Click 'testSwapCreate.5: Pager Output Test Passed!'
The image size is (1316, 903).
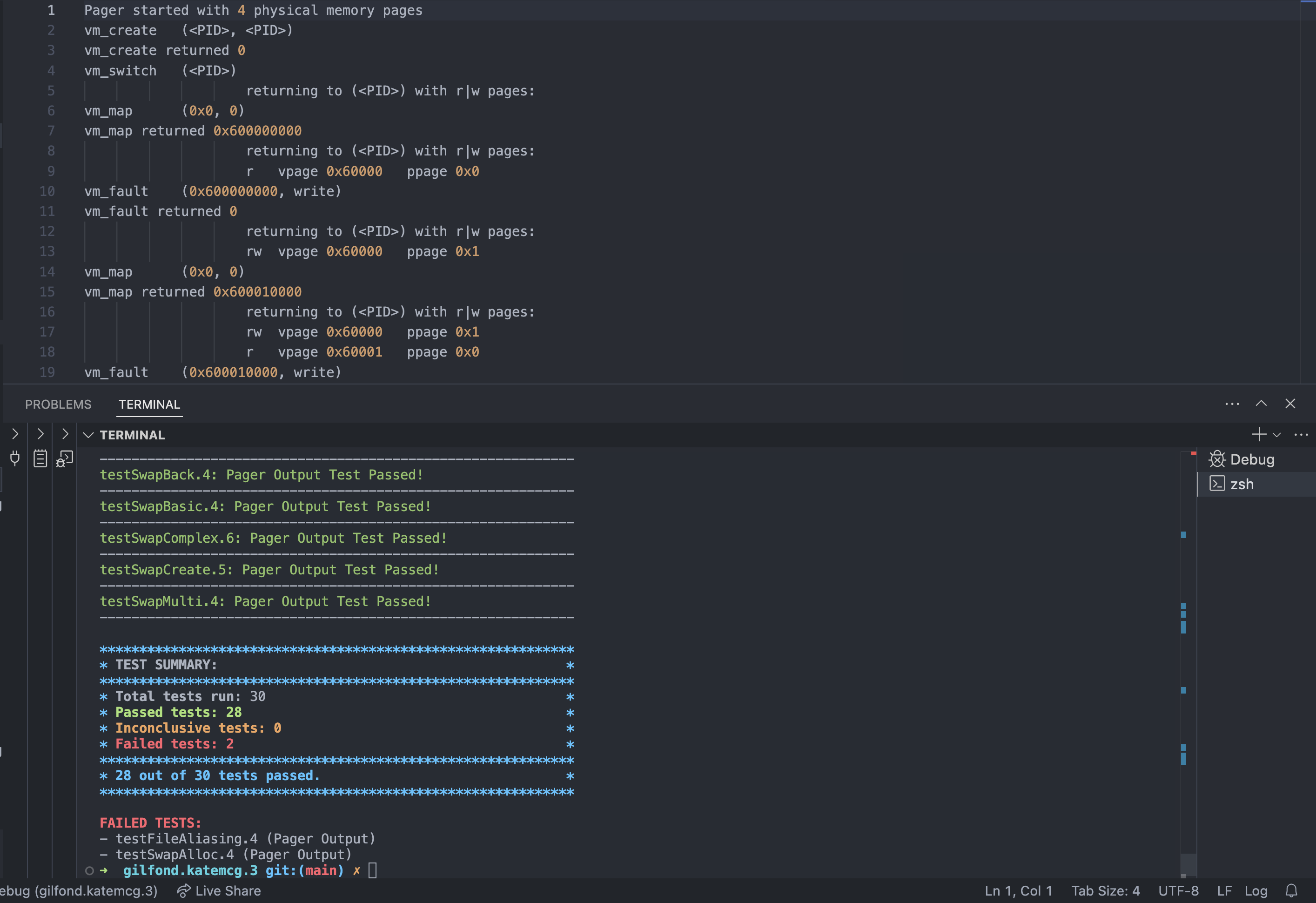[269, 570]
